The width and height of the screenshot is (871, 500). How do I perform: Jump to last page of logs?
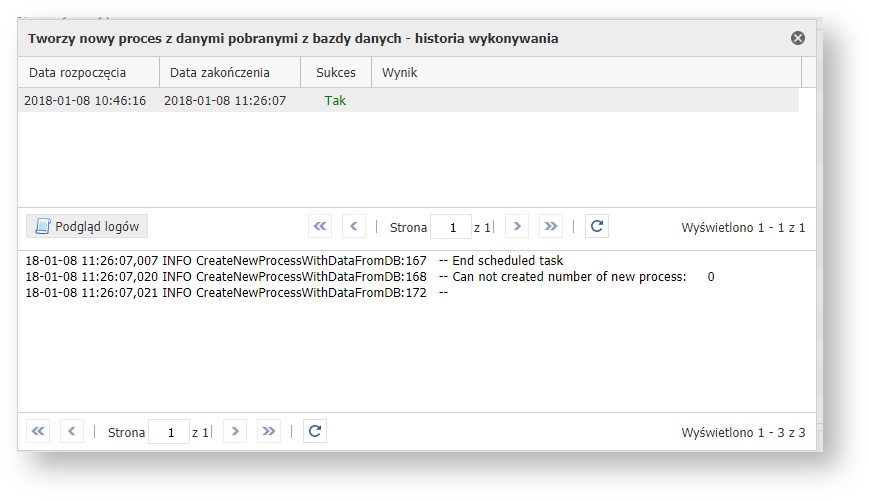[x=269, y=431]
